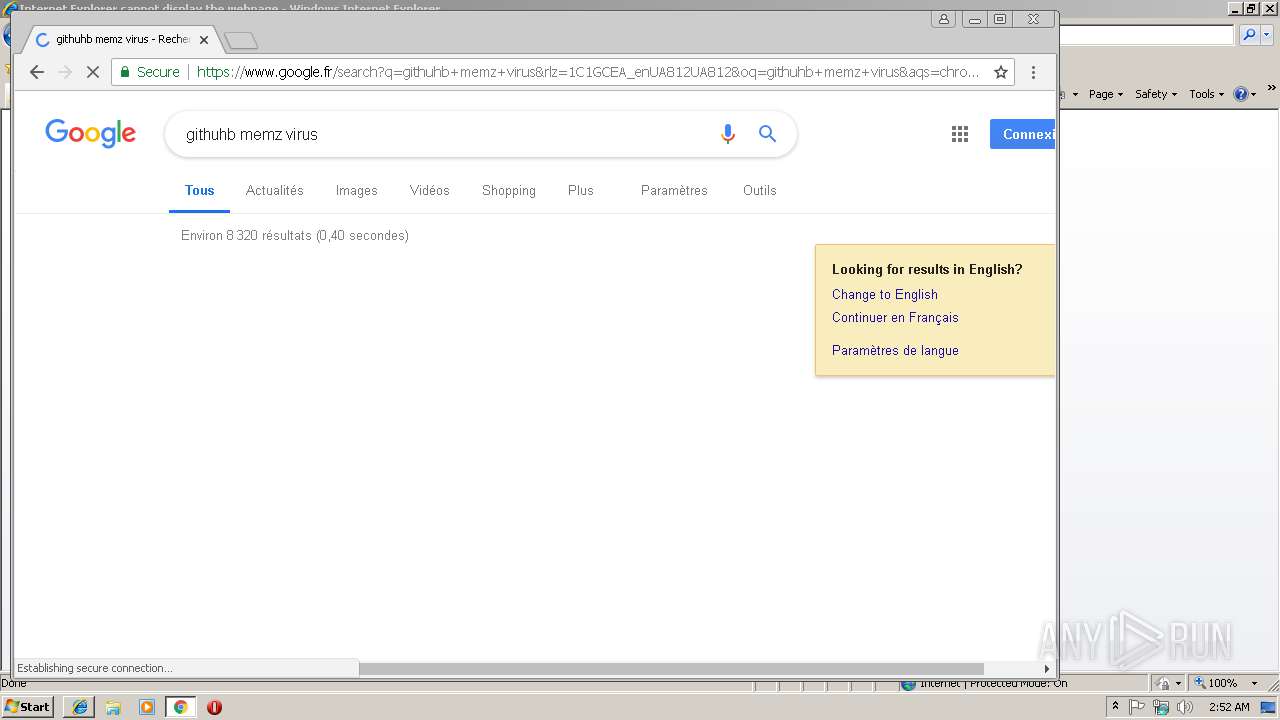1280x720 pixels.
Task: Close the 'githuhb memz virus' tab
Action: [x=204, y=40]
